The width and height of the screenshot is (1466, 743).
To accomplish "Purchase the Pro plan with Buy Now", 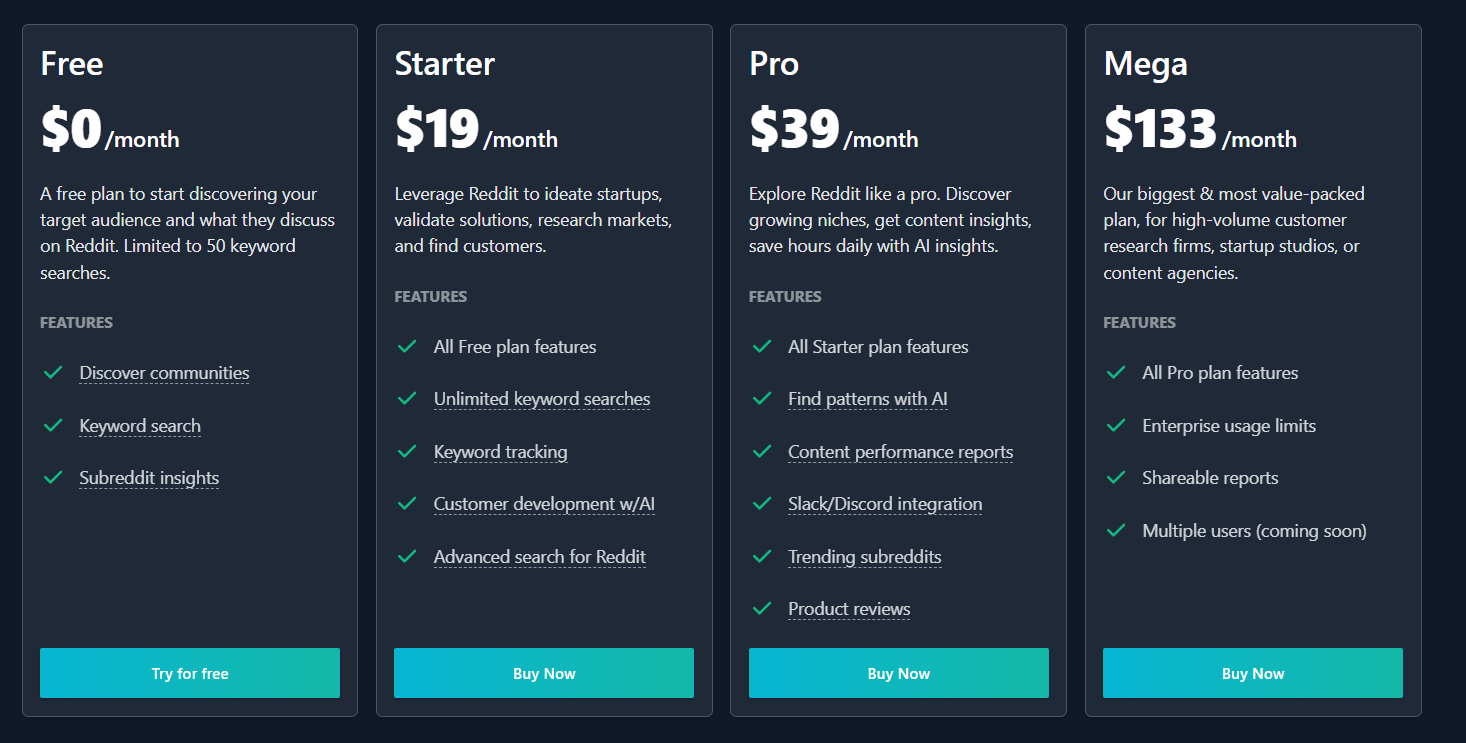I will click(899, 673).
